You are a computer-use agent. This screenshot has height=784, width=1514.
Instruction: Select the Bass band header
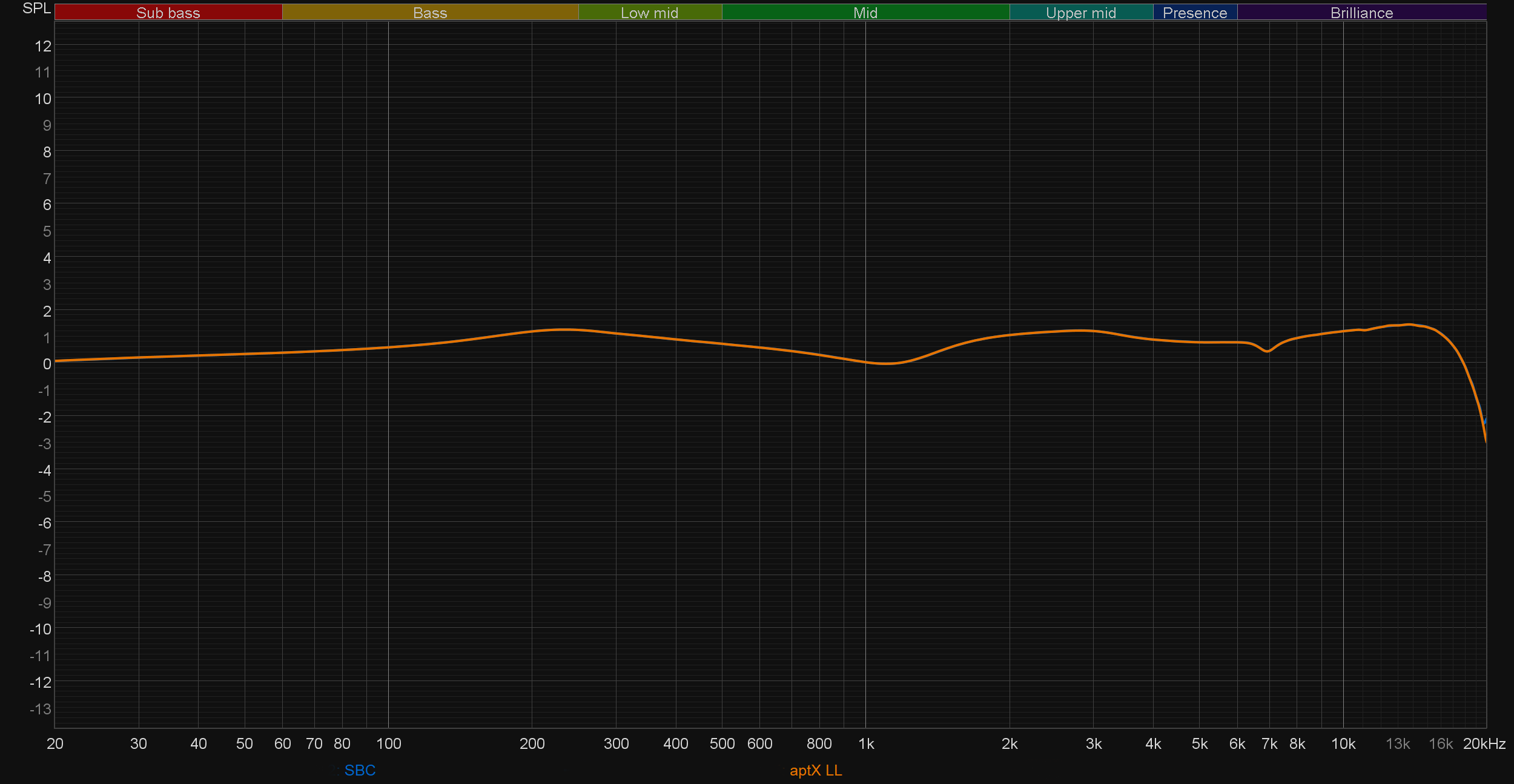tap(430, 13)
